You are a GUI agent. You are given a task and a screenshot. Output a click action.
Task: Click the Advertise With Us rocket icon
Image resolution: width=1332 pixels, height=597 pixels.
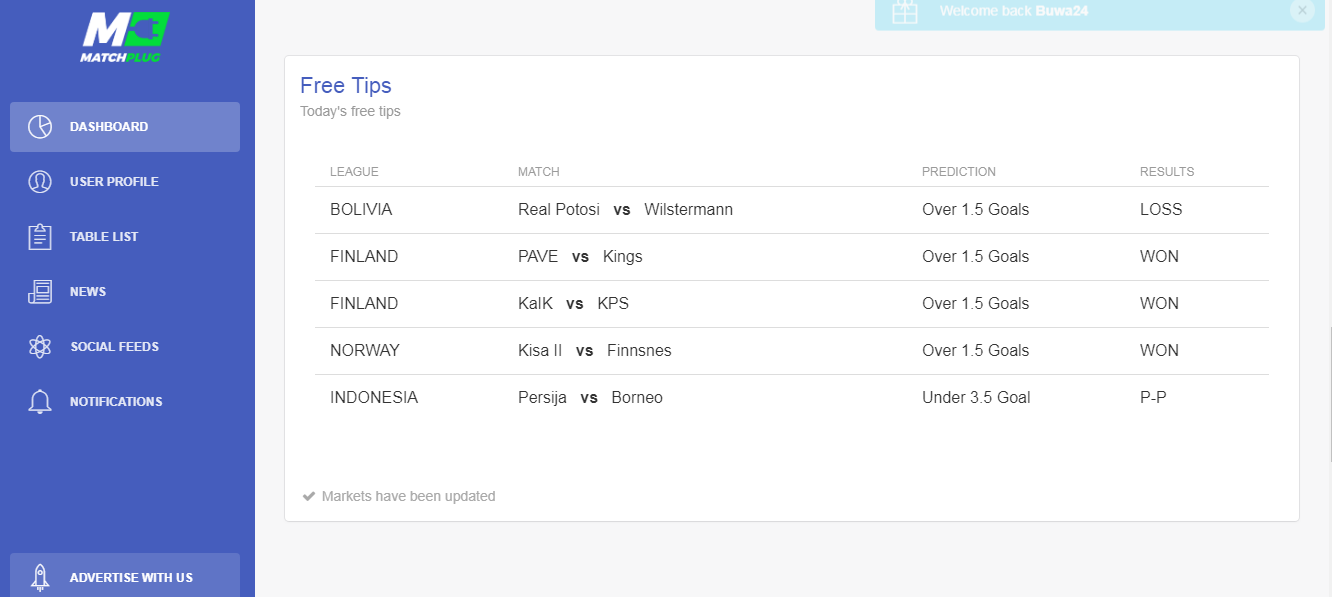[x=40, y=577]
